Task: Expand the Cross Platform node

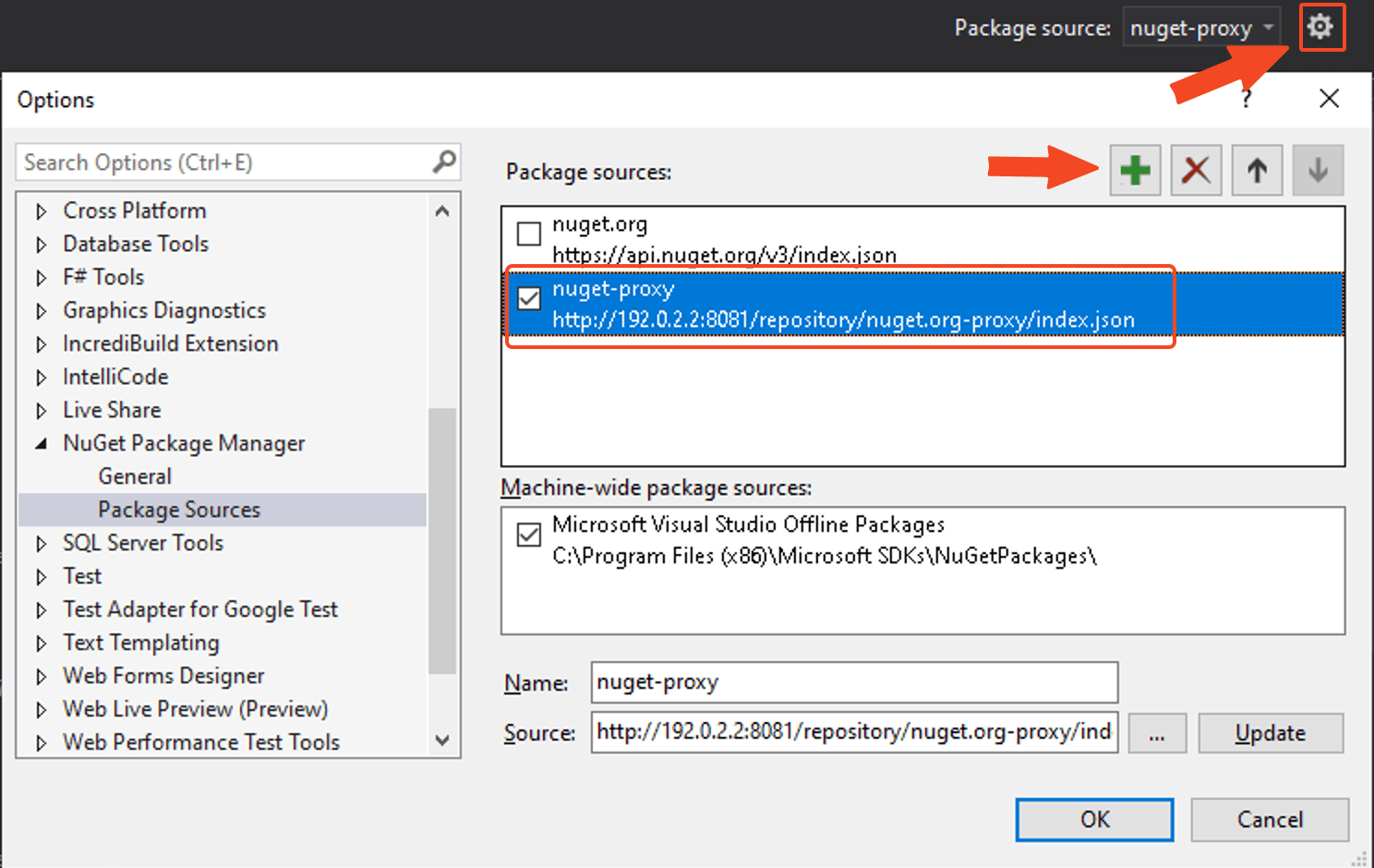Action: (41, 211)
